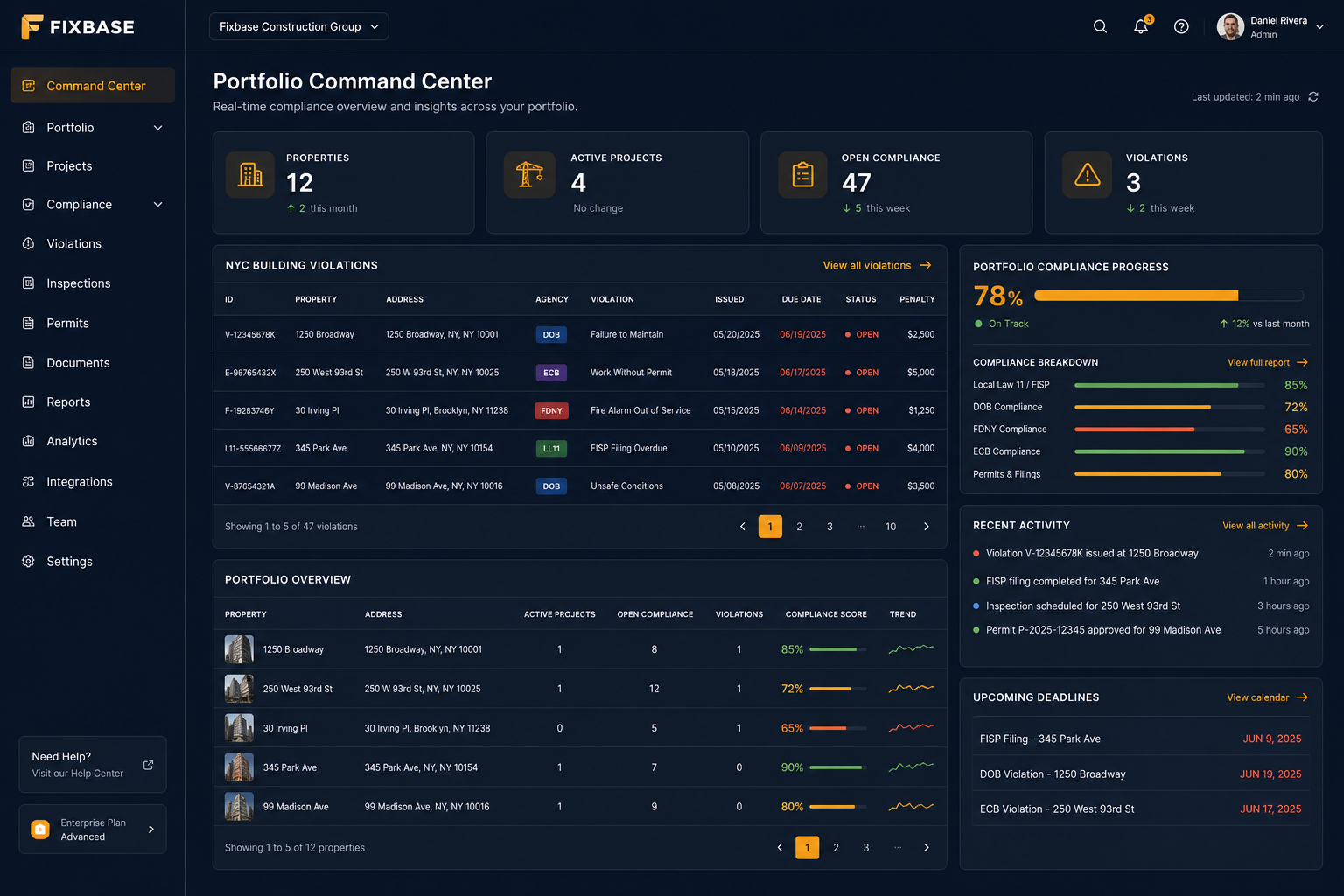Screen dimensions: 1344x896
Task: Click the Permits sidebar icon
Action: [29, 323]
